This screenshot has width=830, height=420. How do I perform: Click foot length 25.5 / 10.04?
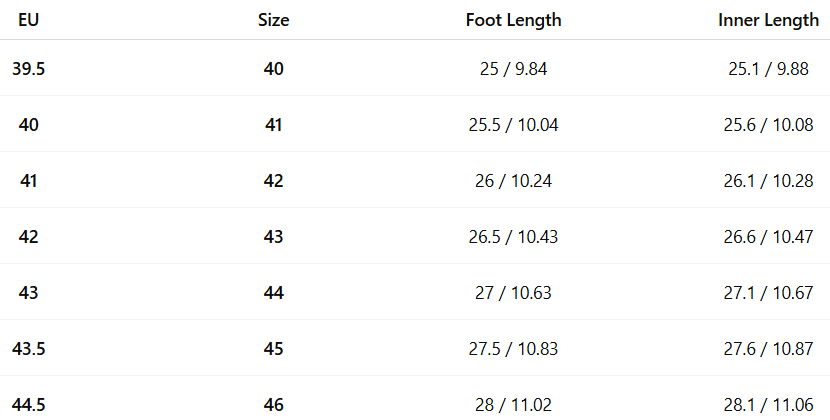(514, 125)
